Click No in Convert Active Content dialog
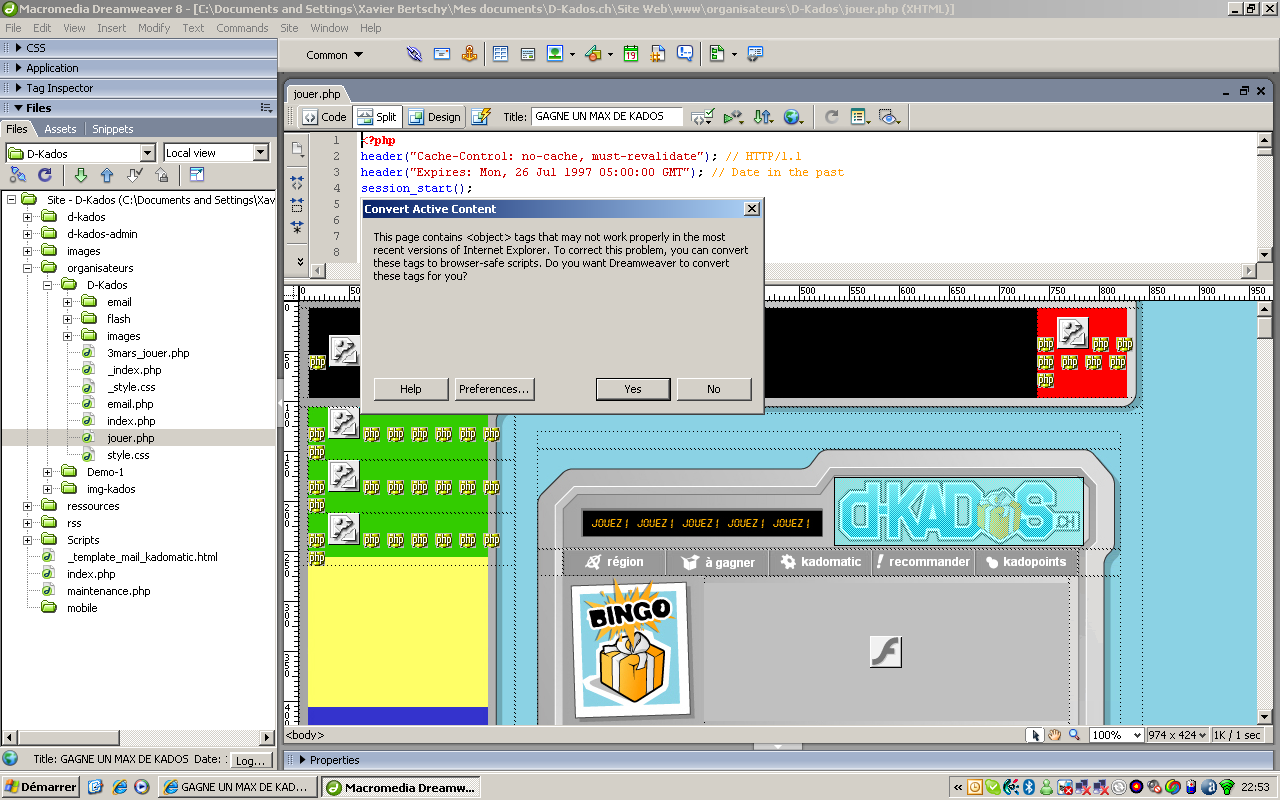 pos(714,389)
